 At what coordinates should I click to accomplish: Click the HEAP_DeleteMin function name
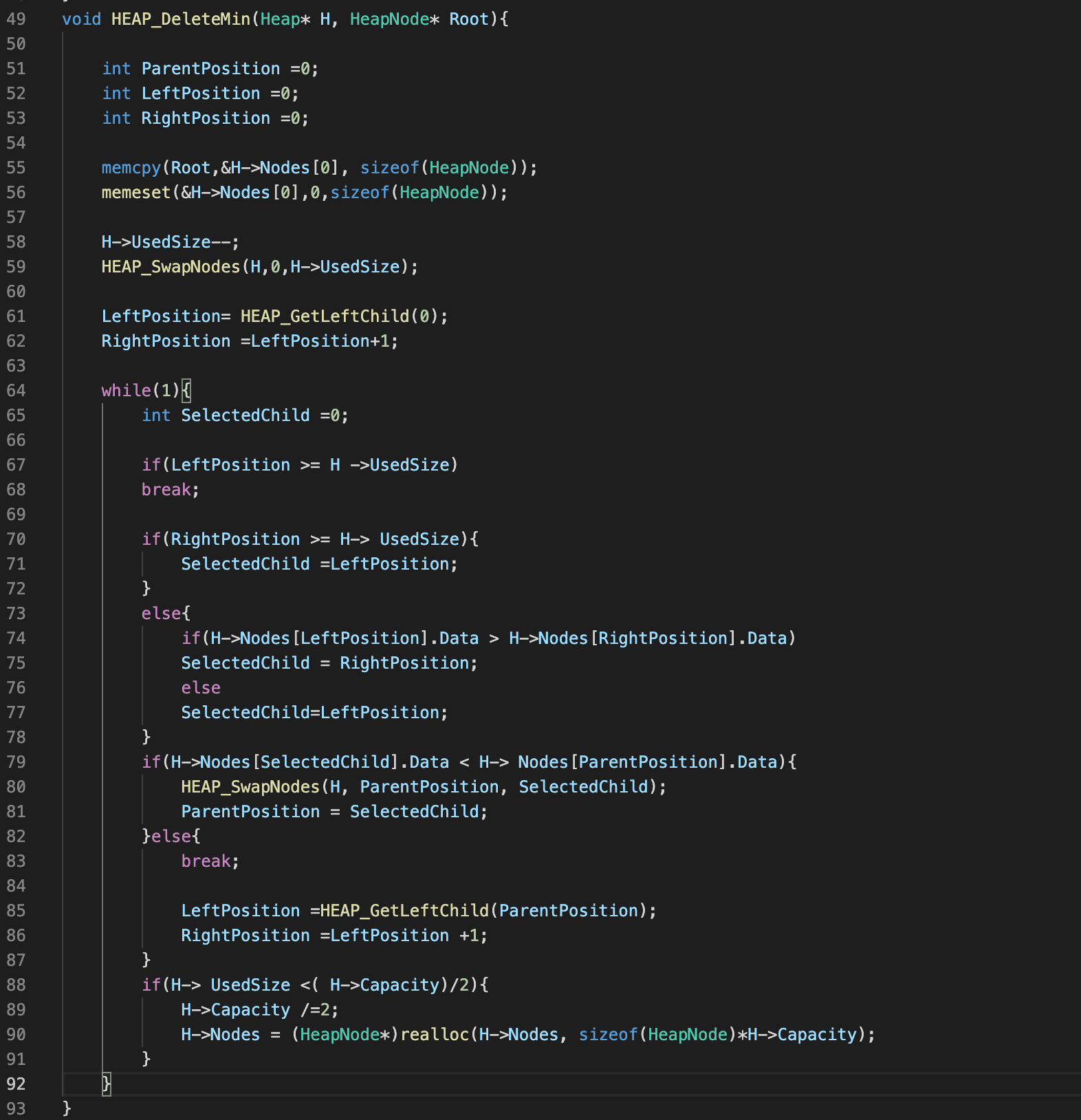pos(181,19)
